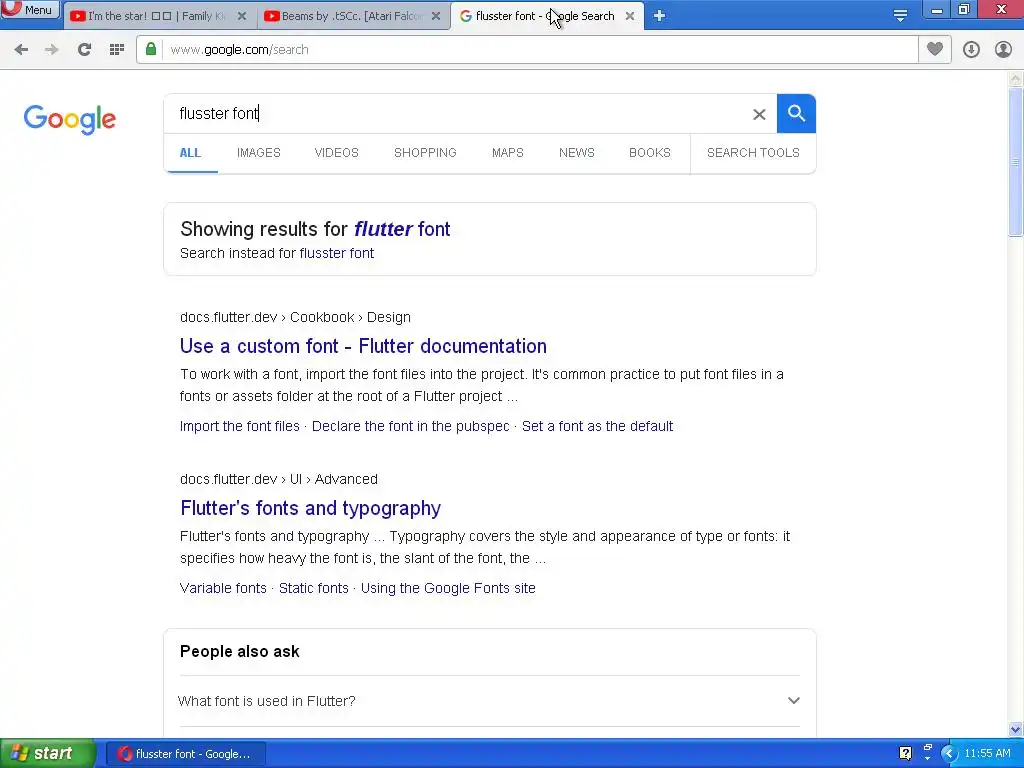Open the Opera Menu button
The width and height of the screenshot is (1024, 768).
click(x=30, y=9)
